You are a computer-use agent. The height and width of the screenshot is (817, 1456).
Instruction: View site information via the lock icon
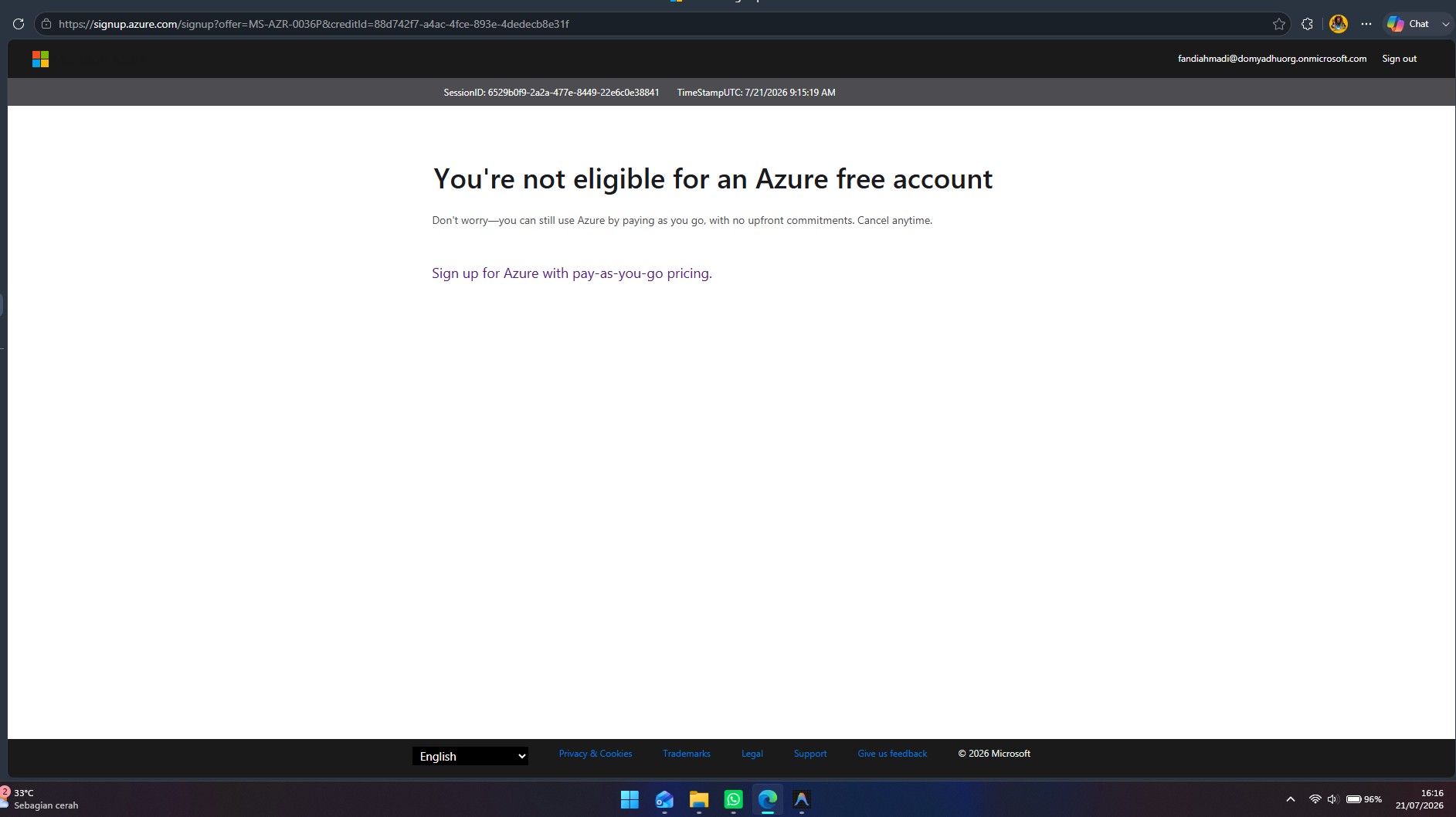click(x=46, y=24)
